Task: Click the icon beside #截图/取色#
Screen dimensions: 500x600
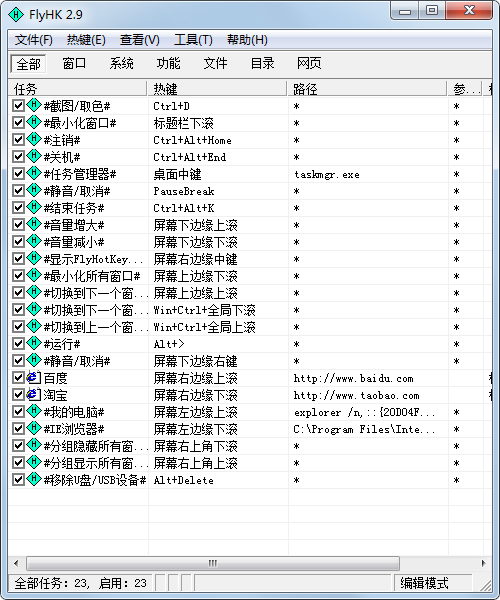Action: 34,105
